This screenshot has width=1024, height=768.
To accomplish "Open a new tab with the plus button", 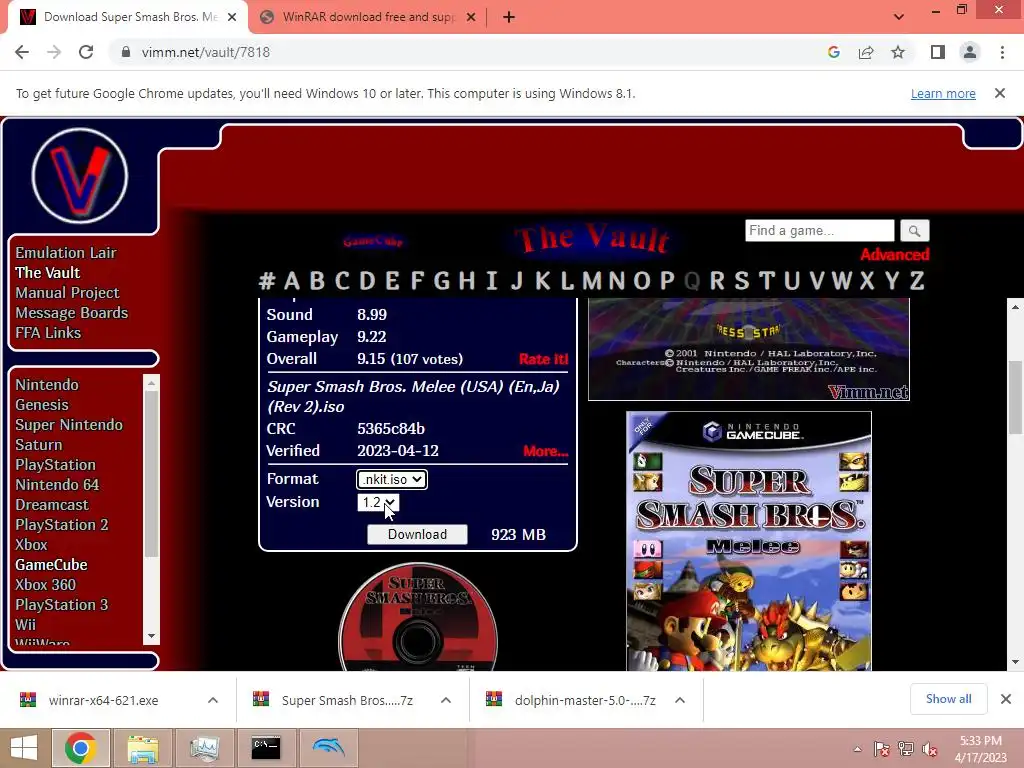I will [509, 17].
